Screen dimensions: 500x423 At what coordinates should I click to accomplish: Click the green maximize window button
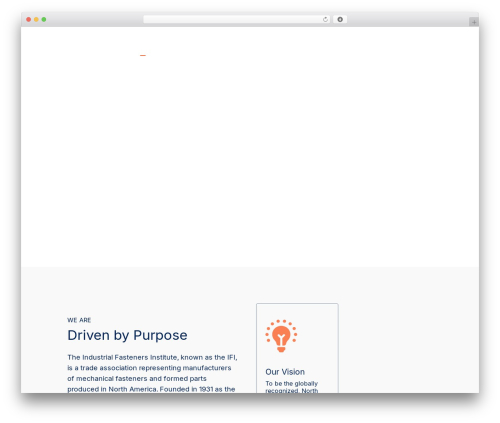44,20
